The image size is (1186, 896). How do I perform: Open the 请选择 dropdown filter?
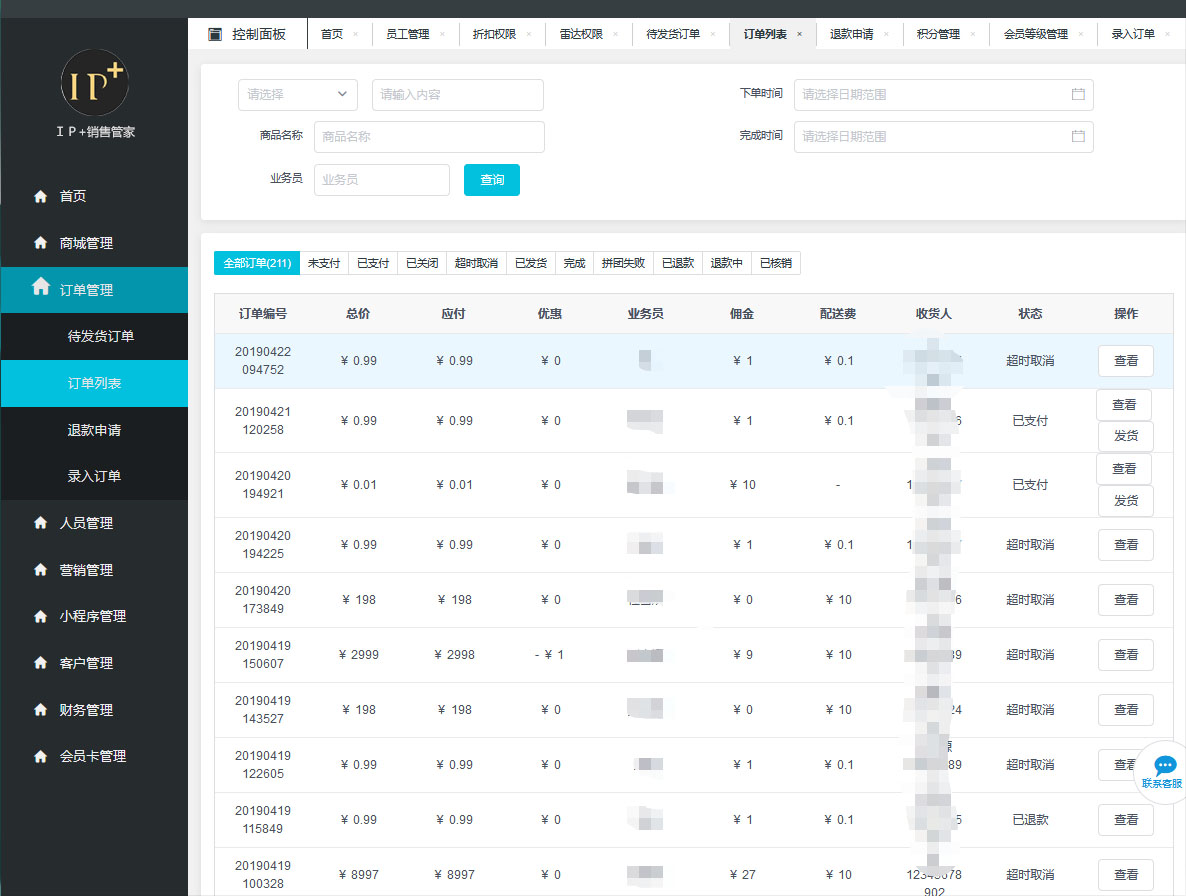(x=297, y=95)
